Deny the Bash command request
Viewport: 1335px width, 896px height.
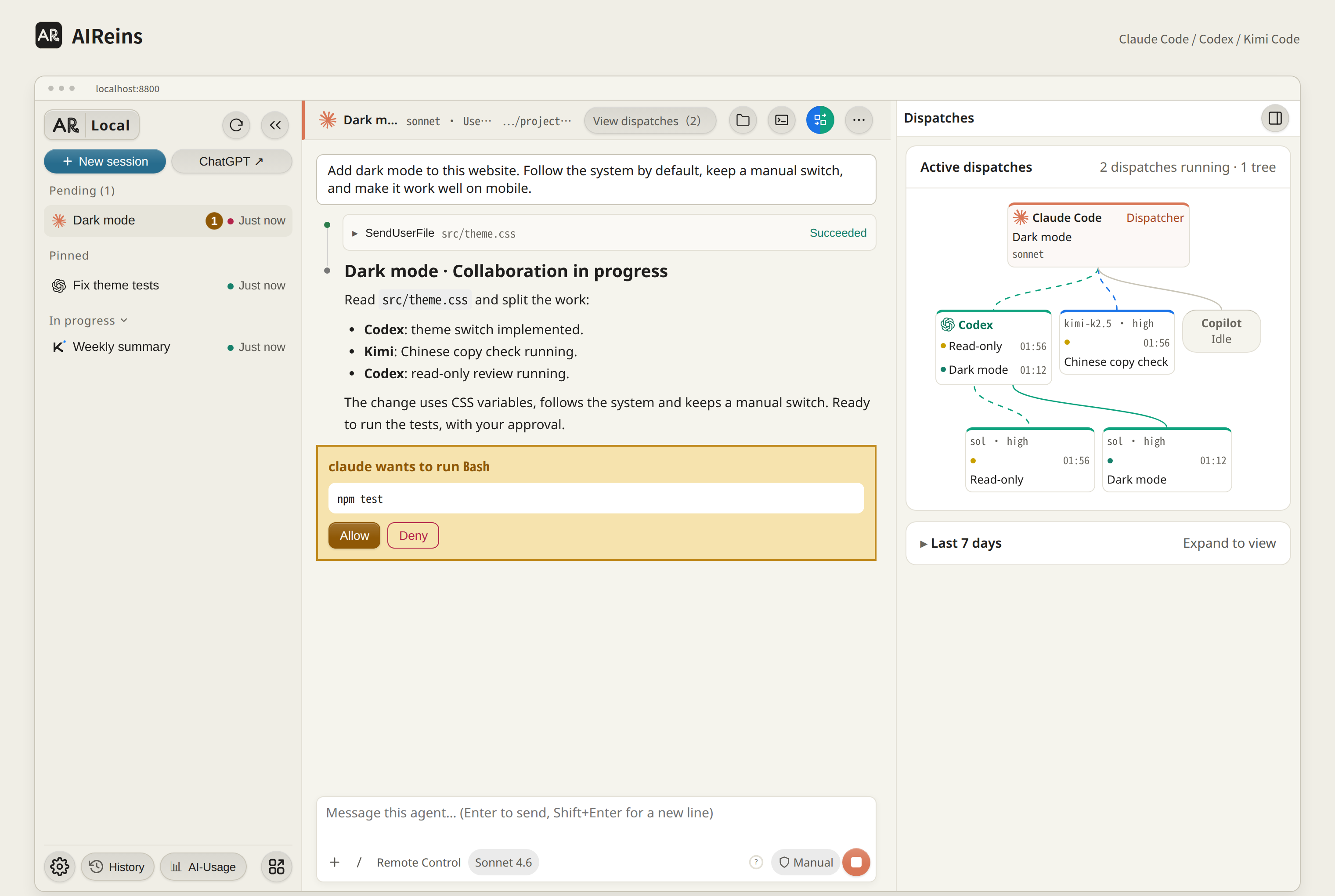pos(413,535)
